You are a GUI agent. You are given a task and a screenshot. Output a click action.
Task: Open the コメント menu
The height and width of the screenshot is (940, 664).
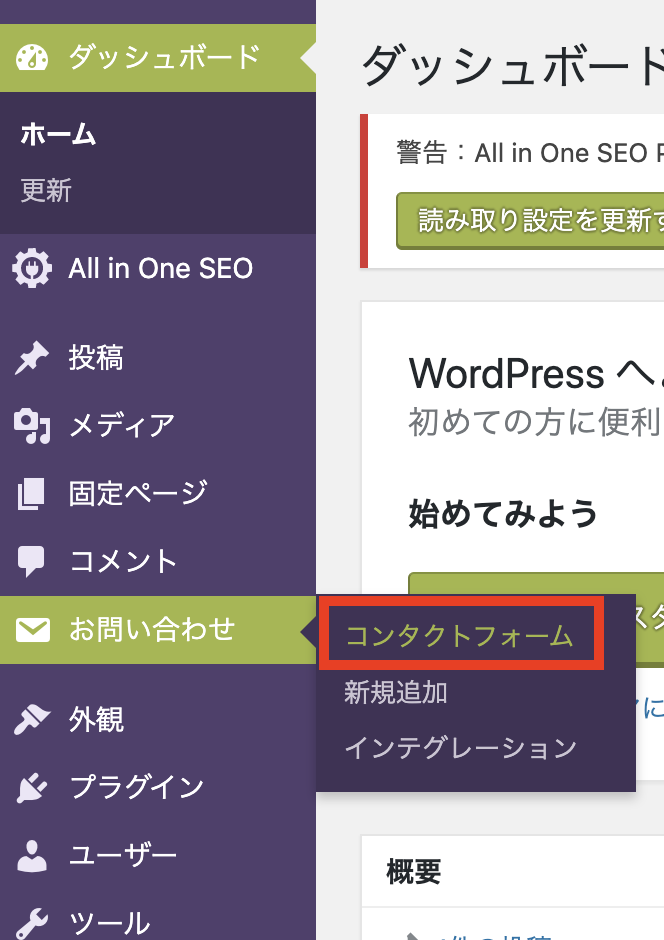pos(158,562)
